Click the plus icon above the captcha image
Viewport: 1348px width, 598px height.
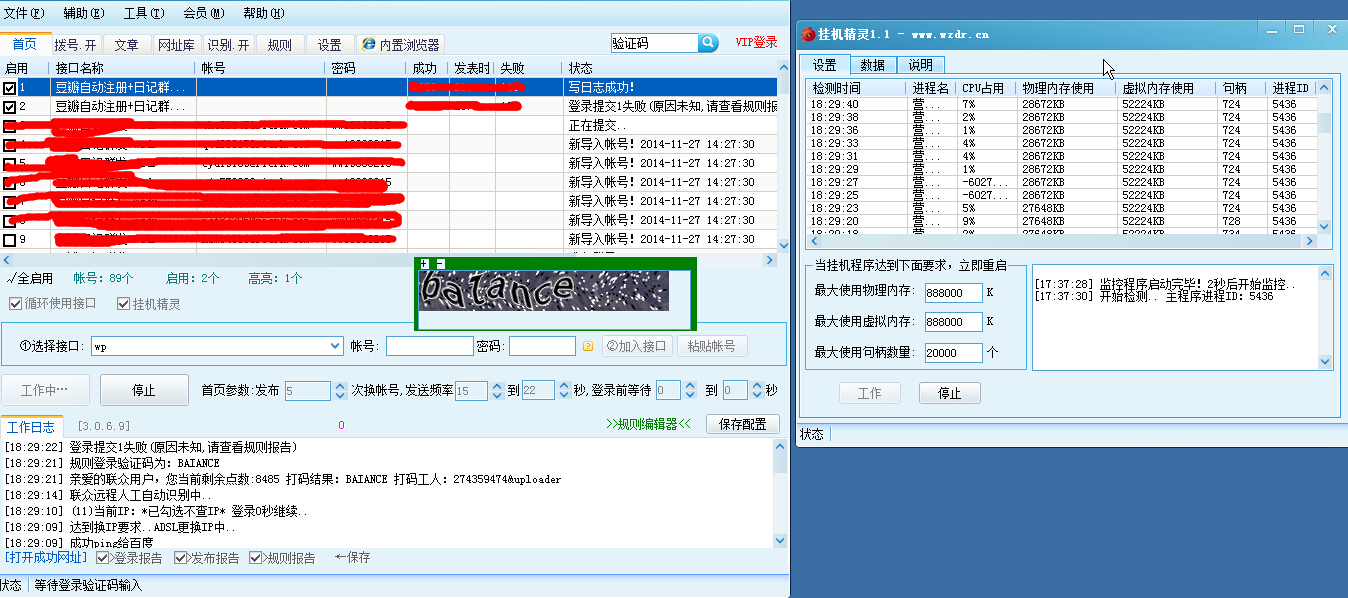pos(424,263)
